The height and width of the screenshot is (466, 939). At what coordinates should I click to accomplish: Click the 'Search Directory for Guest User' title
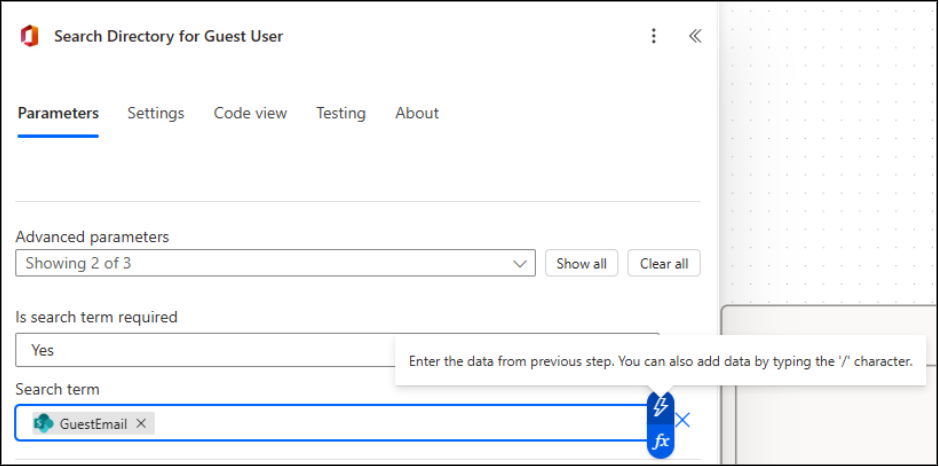168,36
